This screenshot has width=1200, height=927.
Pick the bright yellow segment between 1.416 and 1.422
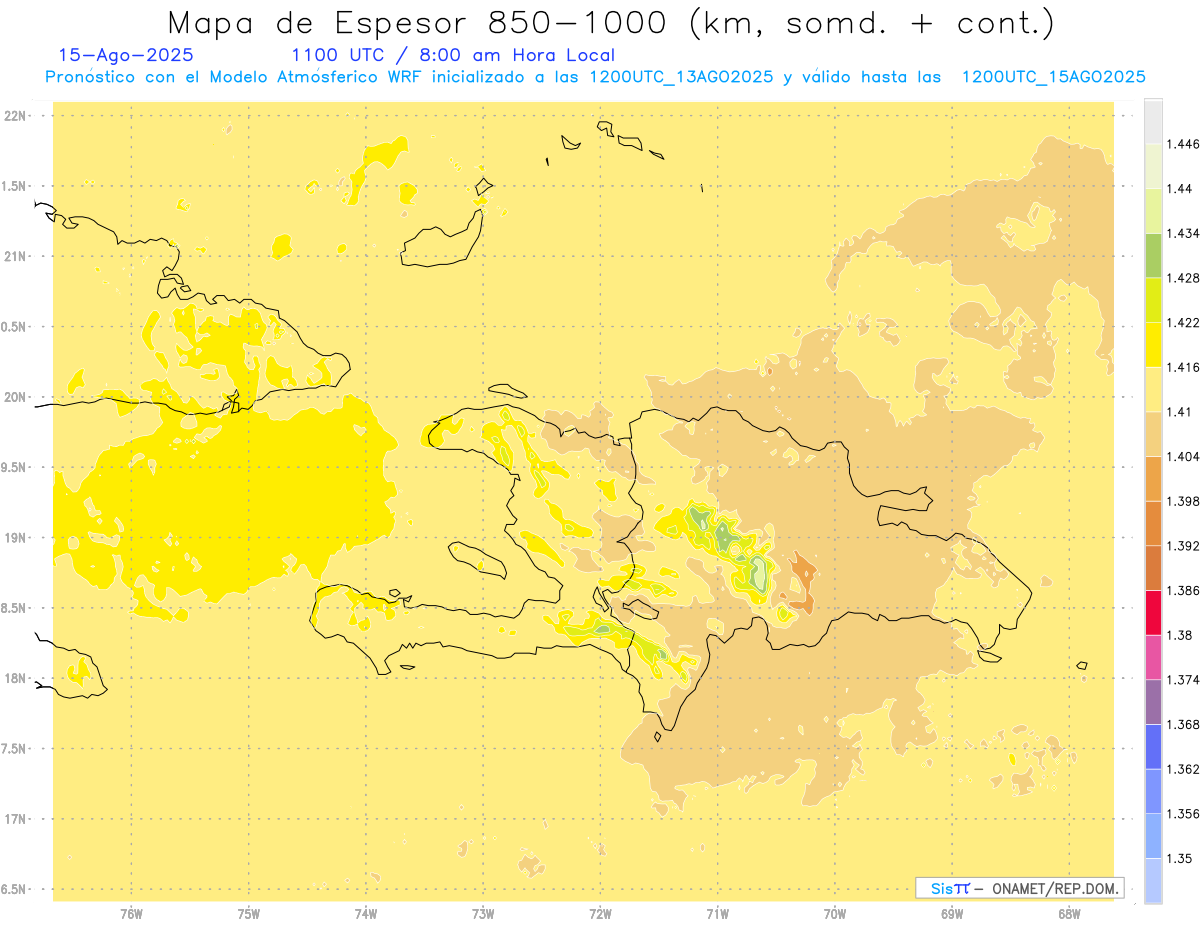click(x=1153, y=344)
